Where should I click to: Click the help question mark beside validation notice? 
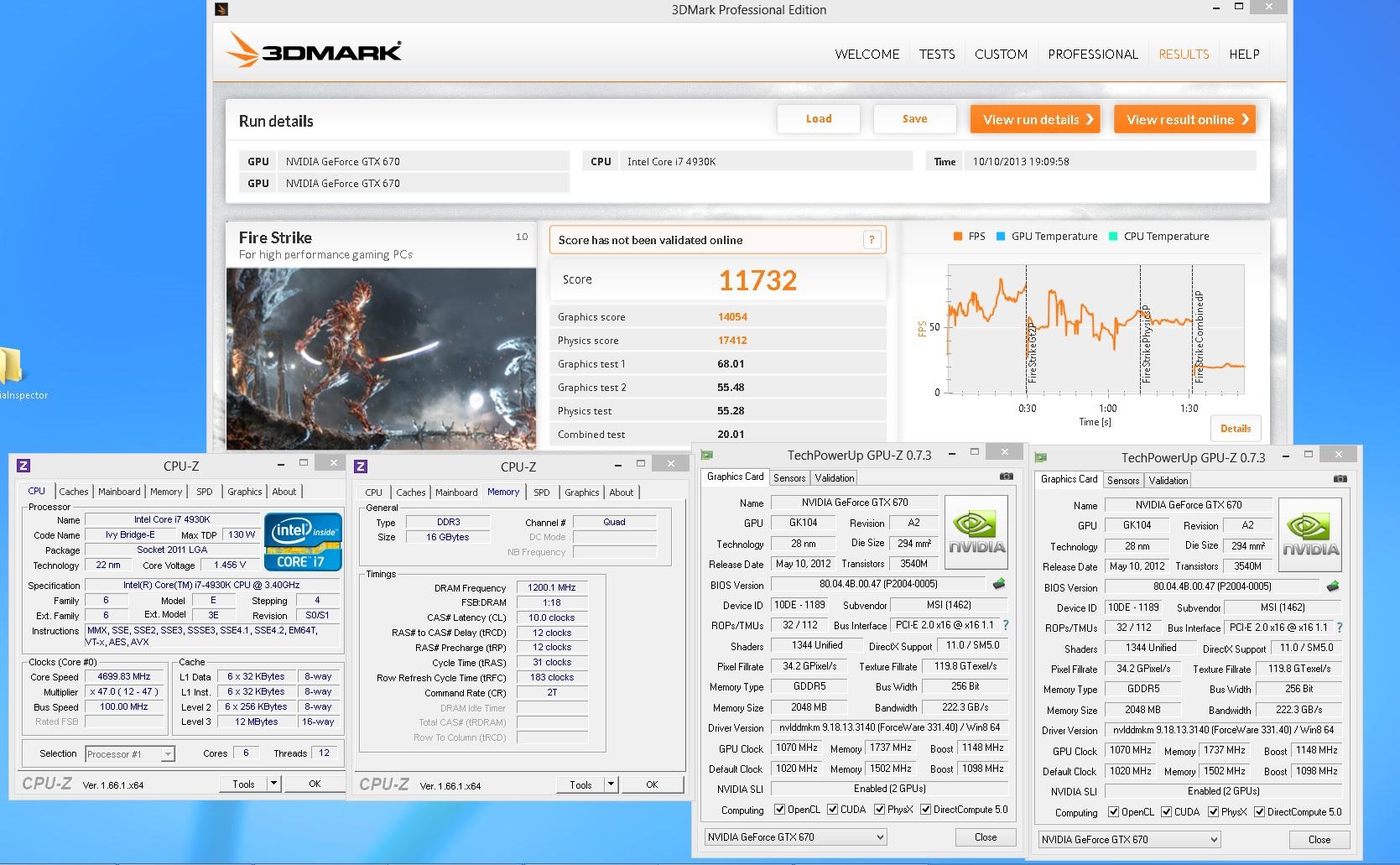coord(872,240)
